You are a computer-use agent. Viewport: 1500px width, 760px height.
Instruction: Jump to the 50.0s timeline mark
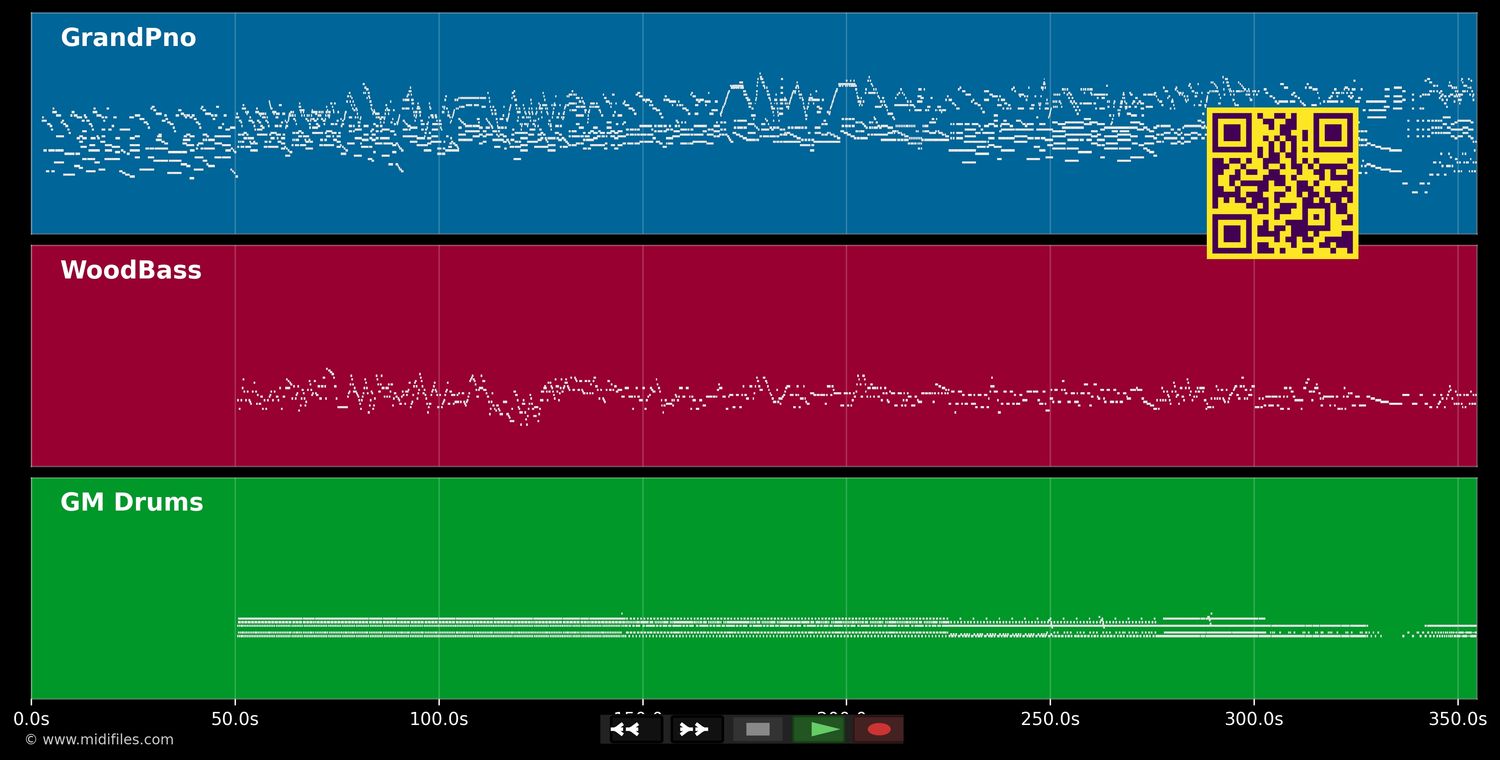click(x=235, y=719)
